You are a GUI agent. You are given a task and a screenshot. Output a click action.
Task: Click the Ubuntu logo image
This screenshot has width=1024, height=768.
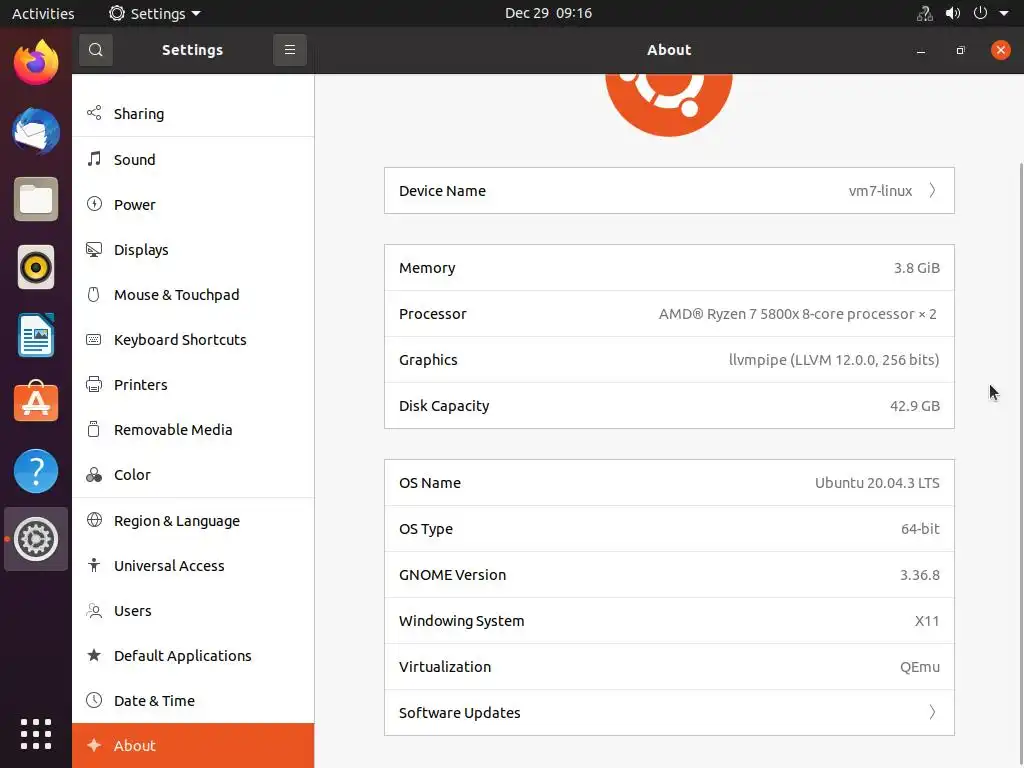(x=669, y=104)
